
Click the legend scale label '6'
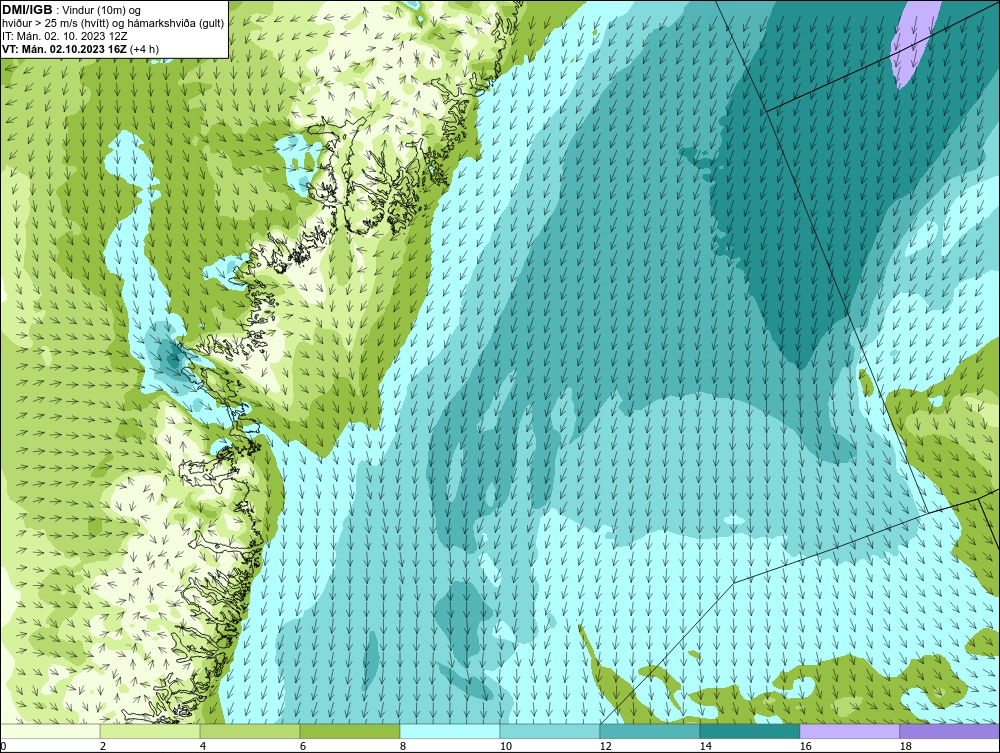pos(303,746)
